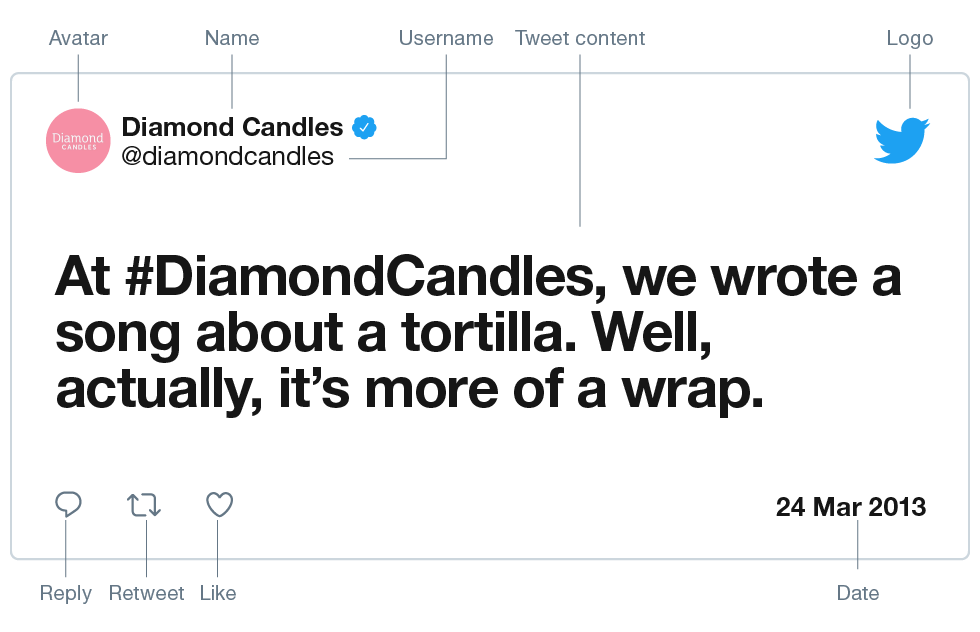Click the Name annotation label
The image size is (980, 632).
coord(232,38)
